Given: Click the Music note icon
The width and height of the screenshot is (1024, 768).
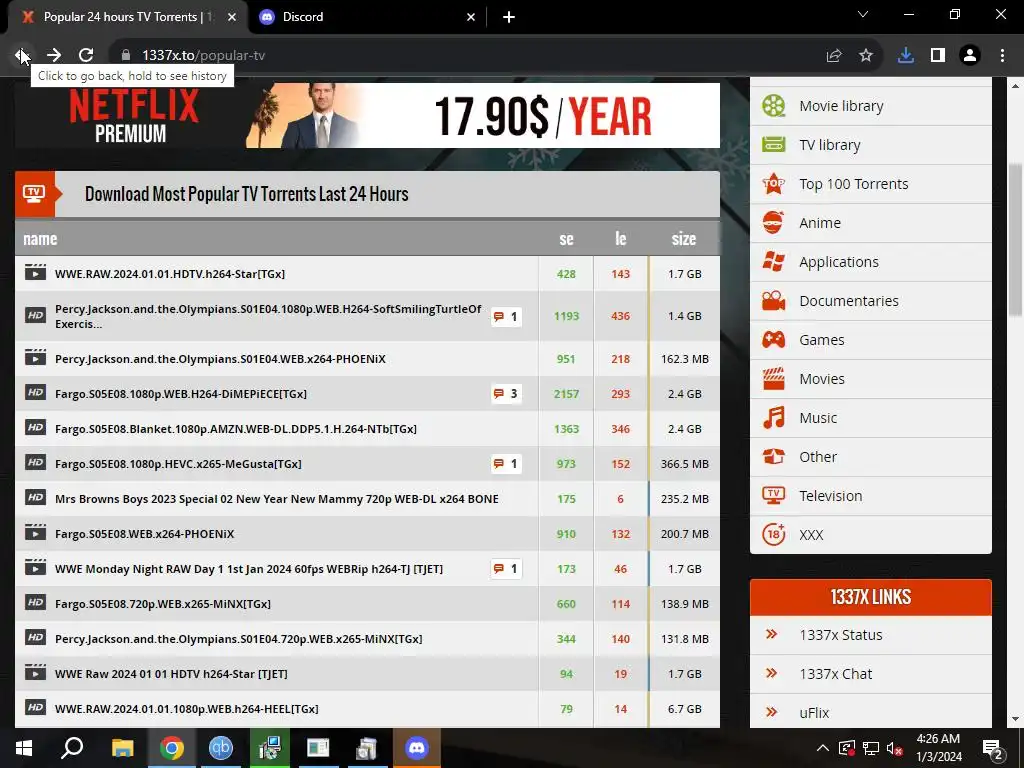Looking at the screenshot, I should click(774, 418).
